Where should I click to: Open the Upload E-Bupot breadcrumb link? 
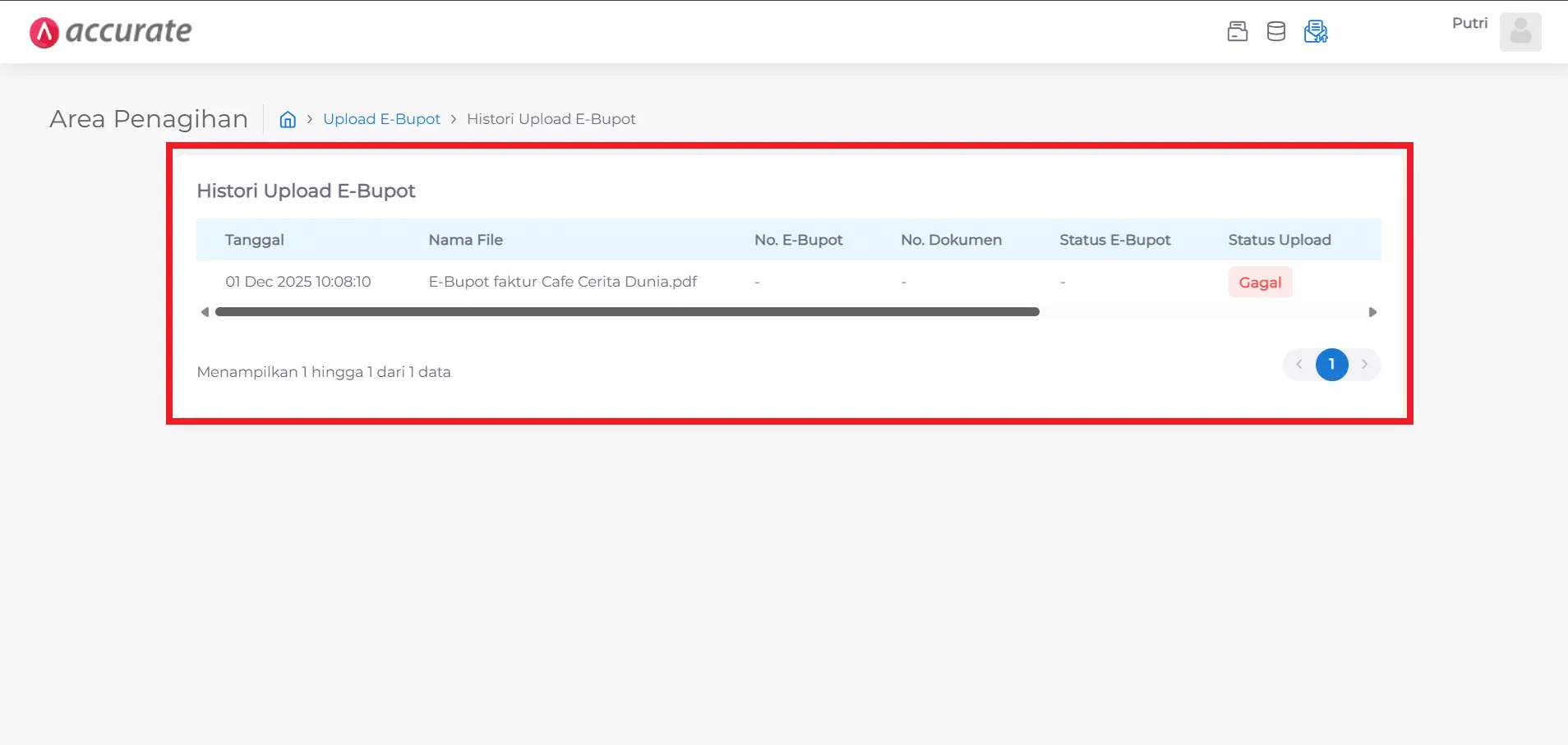coord(380,118)
